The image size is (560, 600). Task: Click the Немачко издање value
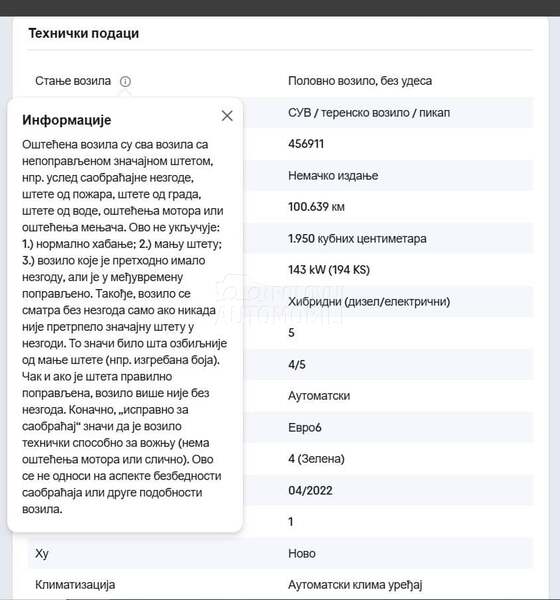(x=333, y=176)
